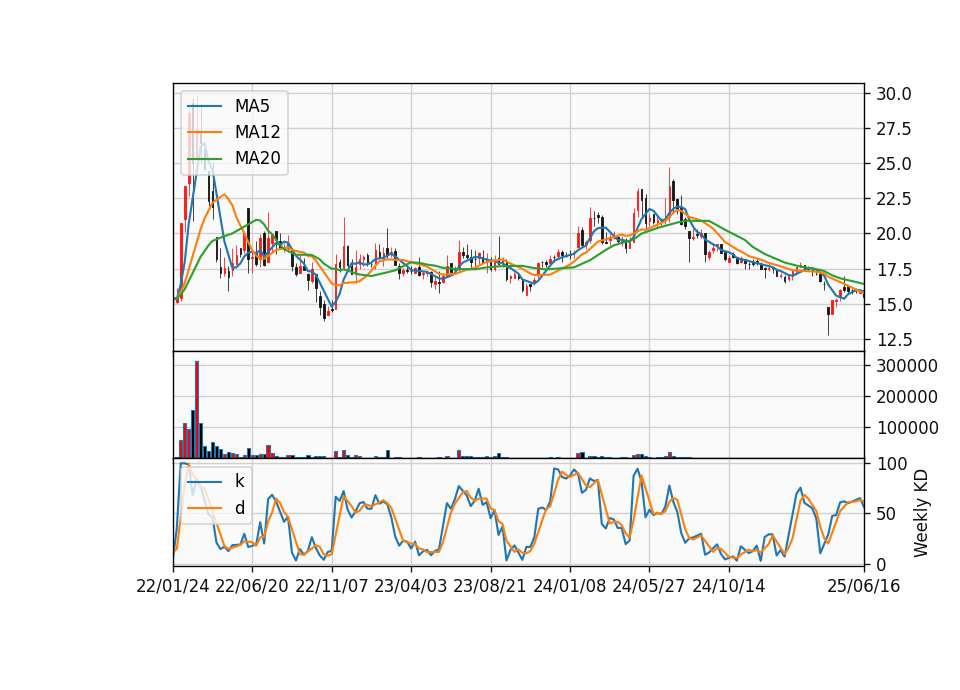Click the 15.0 price axis label

coord(893,304)
